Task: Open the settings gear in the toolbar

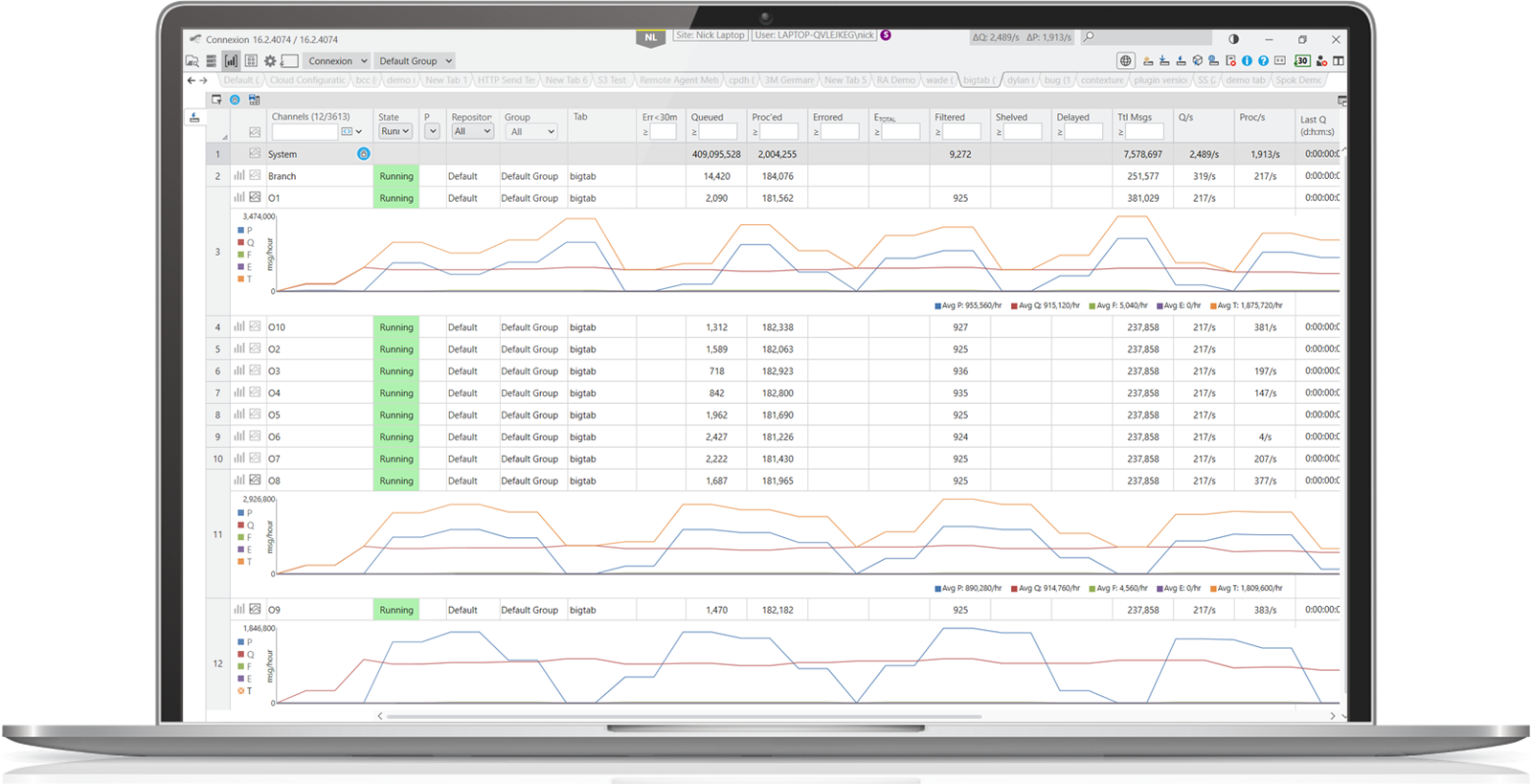Action: [x=270, y=61]
